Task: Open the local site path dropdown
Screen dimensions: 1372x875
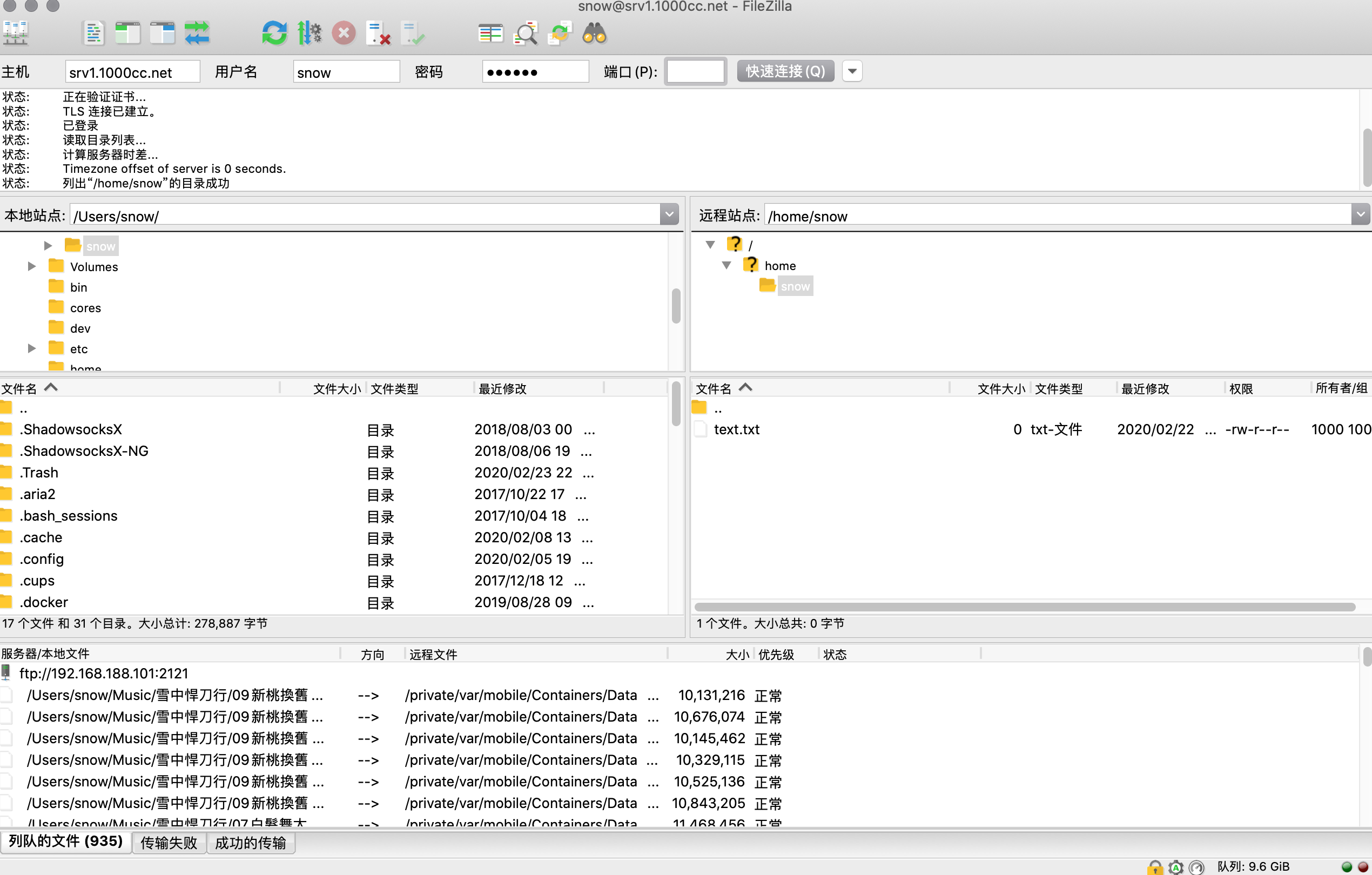Action: [669, 215]
